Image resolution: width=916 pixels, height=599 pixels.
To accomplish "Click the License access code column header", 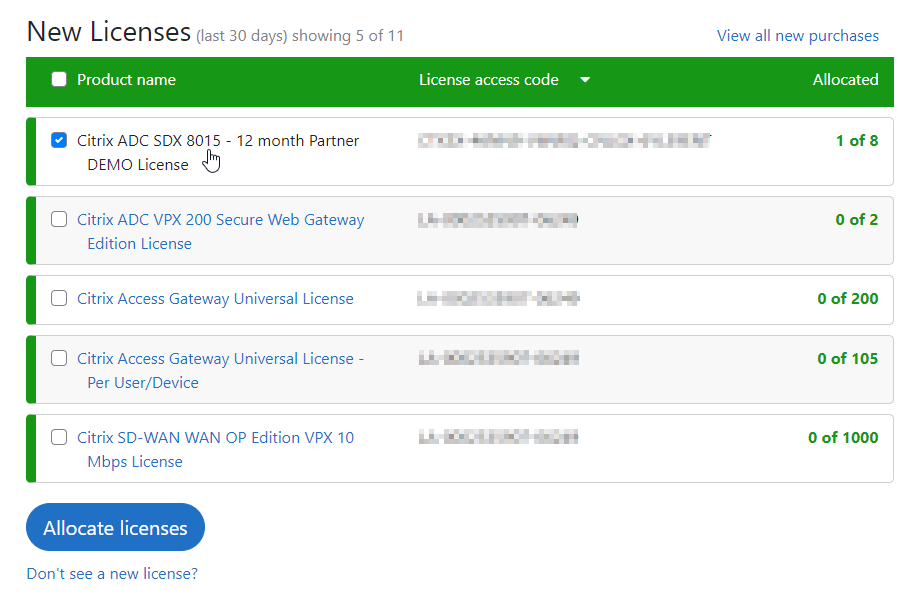I will click(x=488, y=79).
